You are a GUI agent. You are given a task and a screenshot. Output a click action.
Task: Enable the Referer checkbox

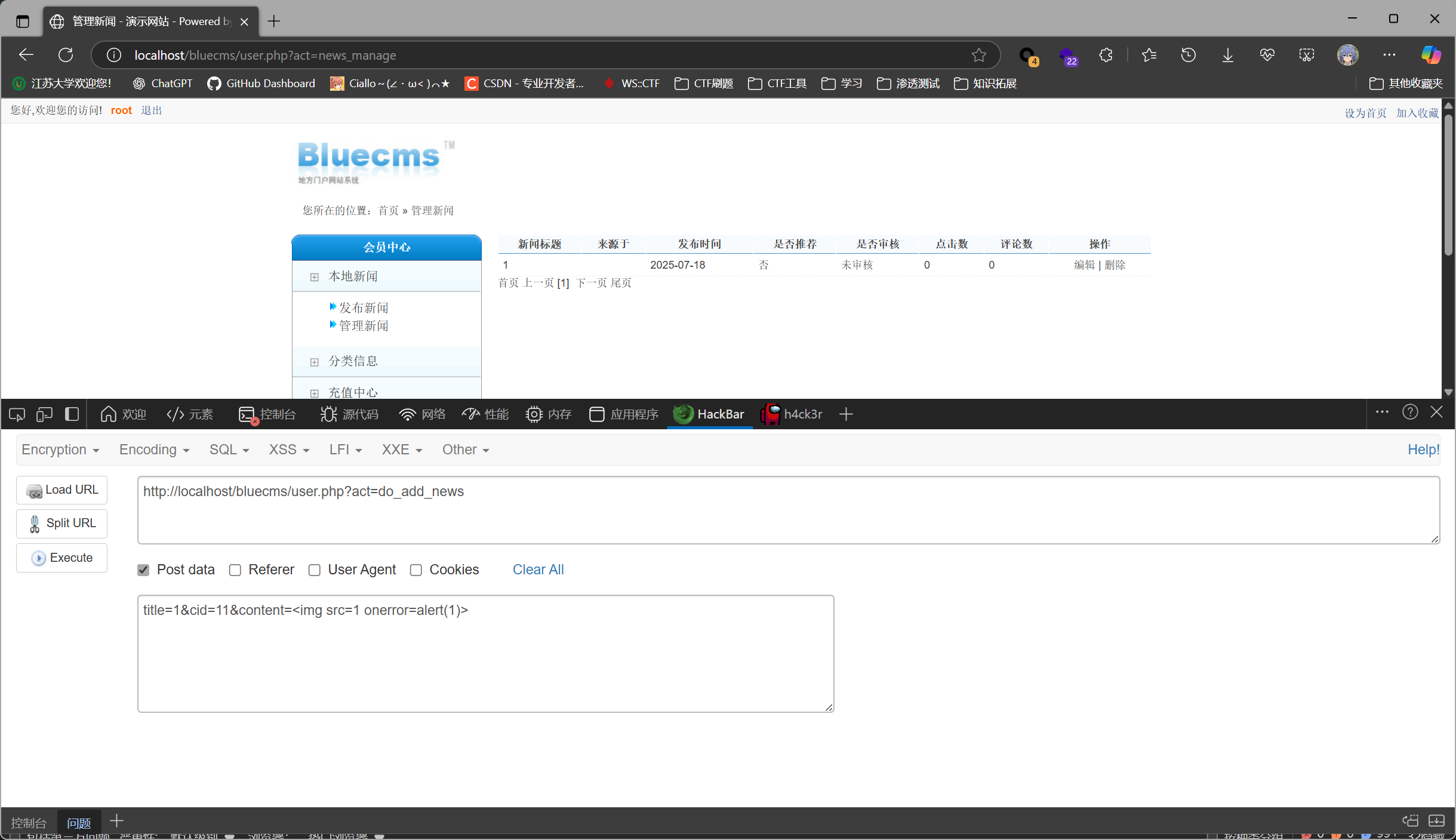[235, 570]
